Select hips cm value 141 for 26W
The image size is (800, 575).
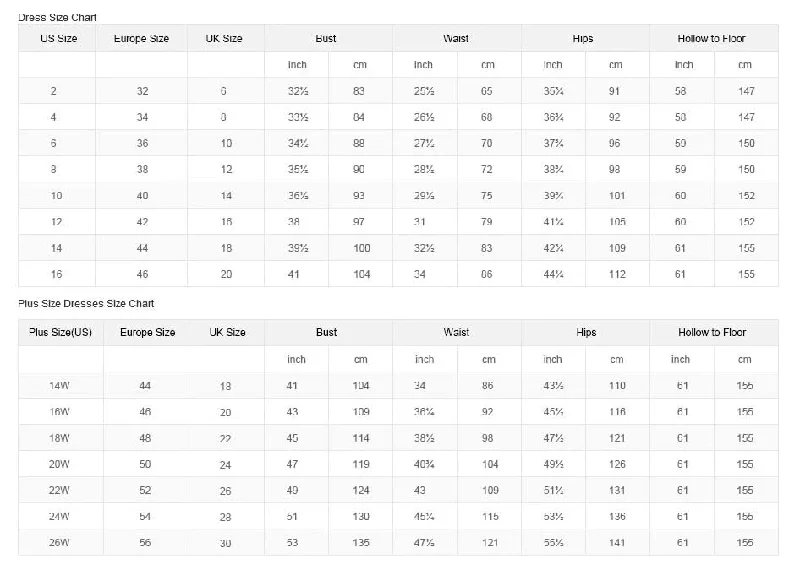click(x=617, y=542)
